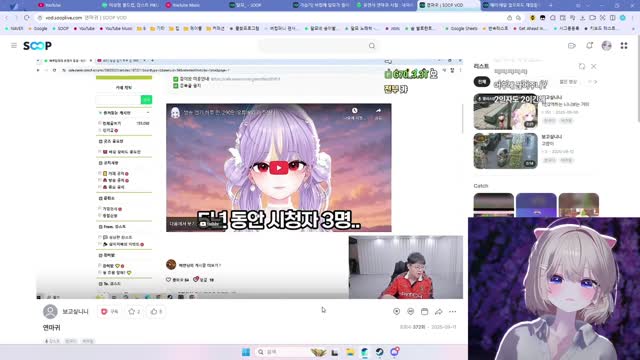
Task: Open the first Catch clip thumbnail
Action: click(493, 205)
